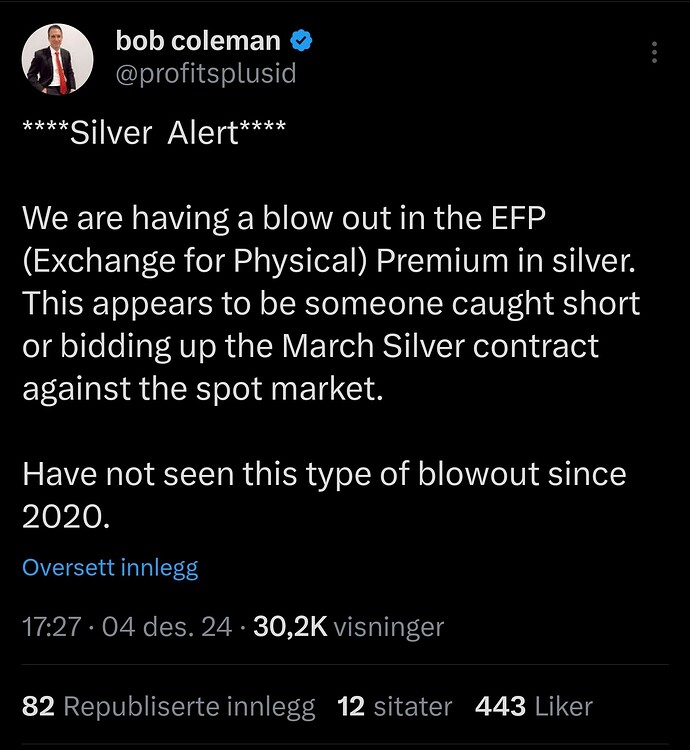Open the "443 Liker" likes list

click(533, 707)
